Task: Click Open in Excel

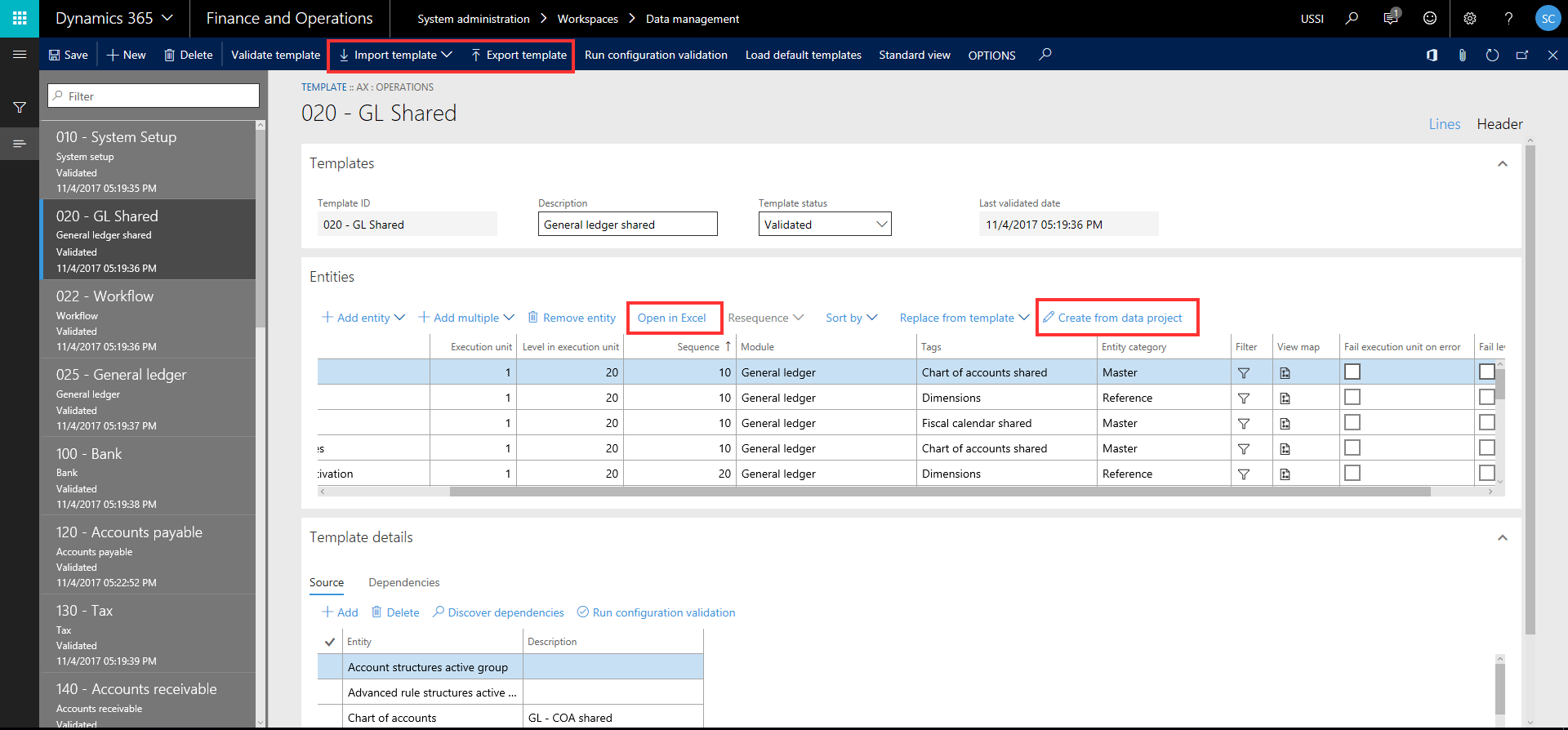Action: (672, 318)
